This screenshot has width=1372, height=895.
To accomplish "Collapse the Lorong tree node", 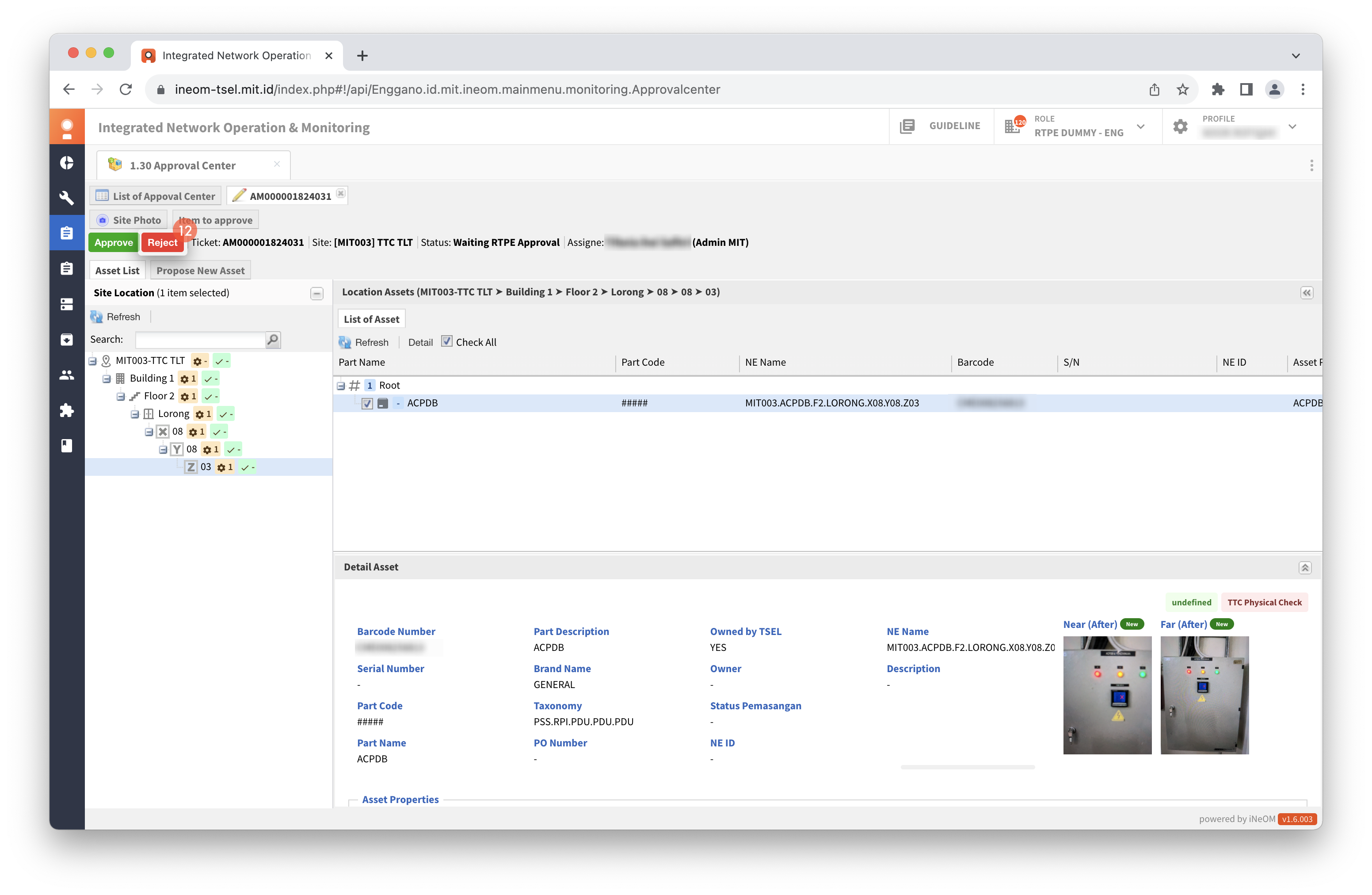I will (135, 414).
